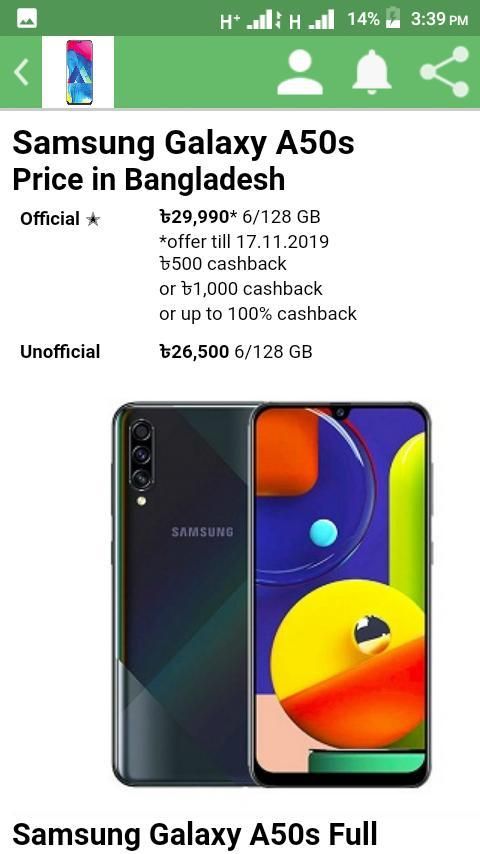Tap the 3:39 PM clock in the status bar
The width and height of the screenshot is (480, 854).
439,20
